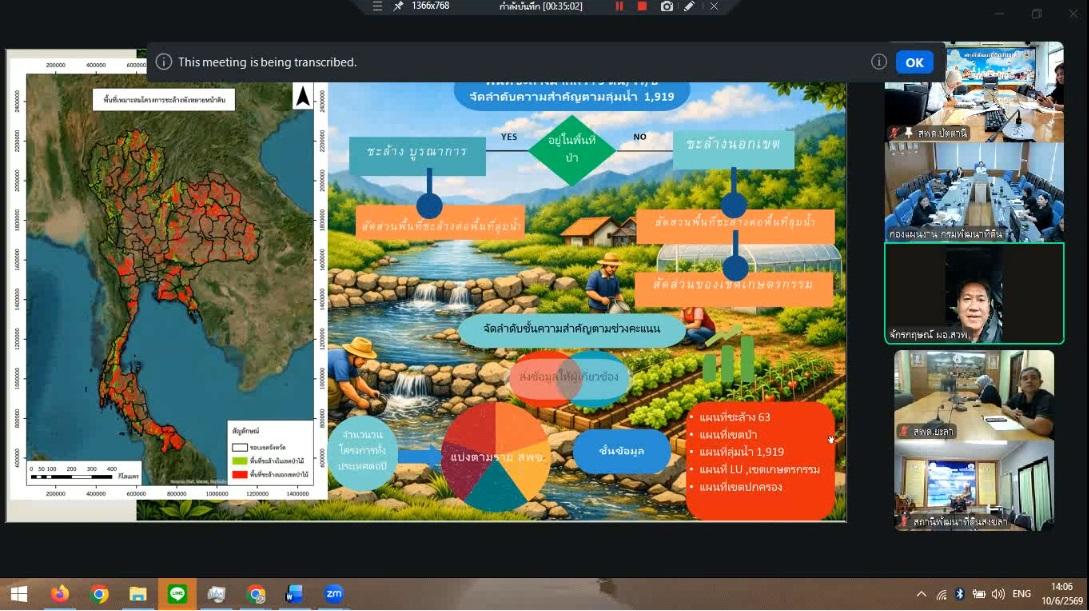
Task: Click the green legend swatch on the map
Action: [x=240, y=460]
